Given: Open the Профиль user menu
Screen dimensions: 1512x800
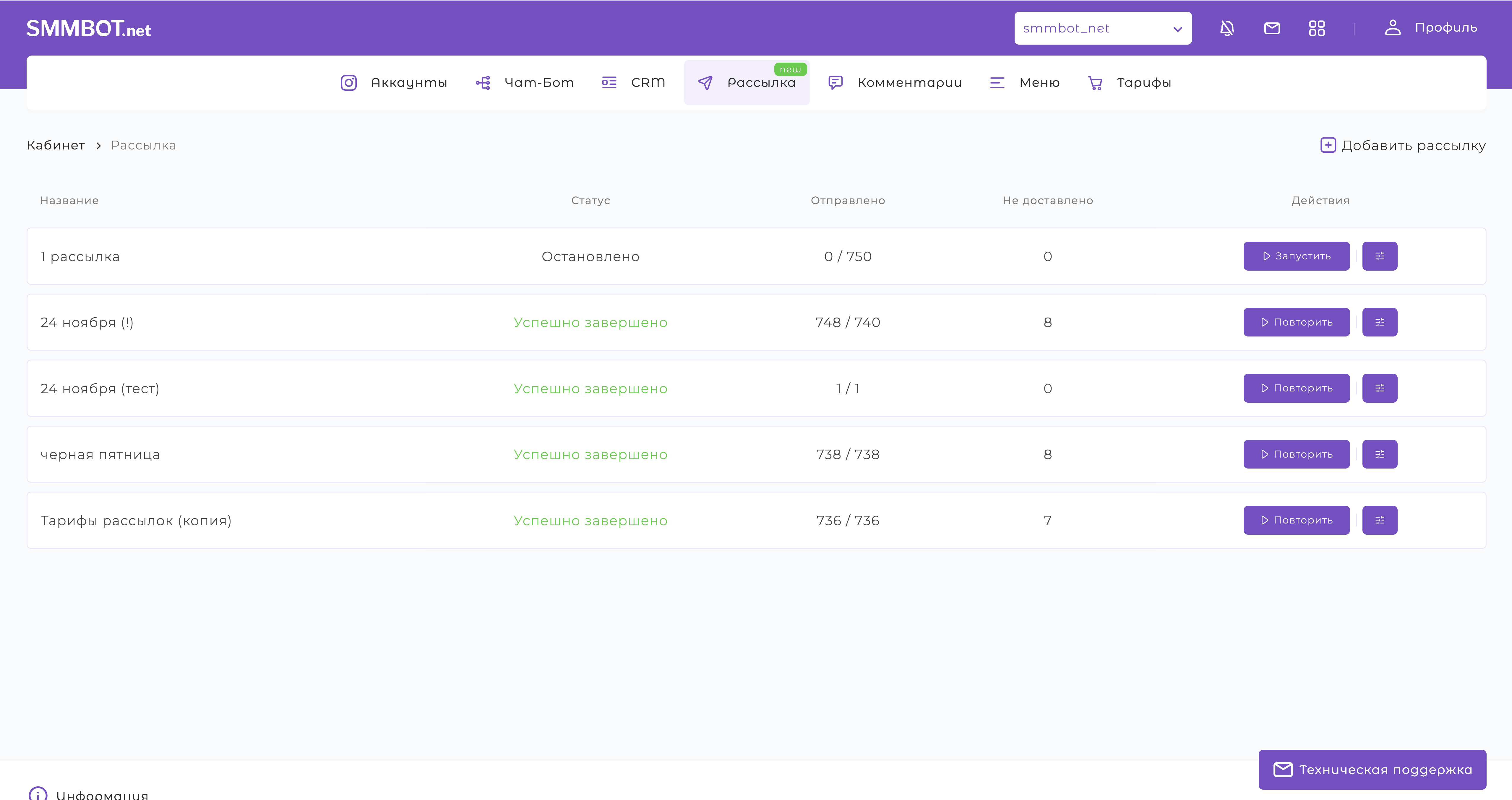Looking at the screenshot, I should tap(1430, 27).
